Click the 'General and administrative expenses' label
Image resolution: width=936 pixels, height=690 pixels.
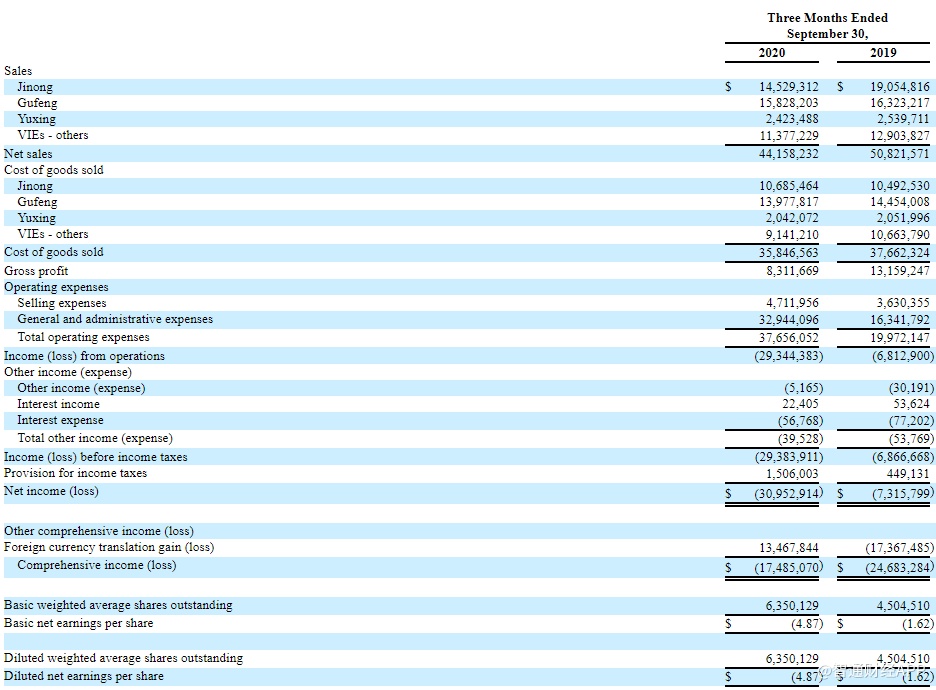pyautogui.click(x=115, y=319)
